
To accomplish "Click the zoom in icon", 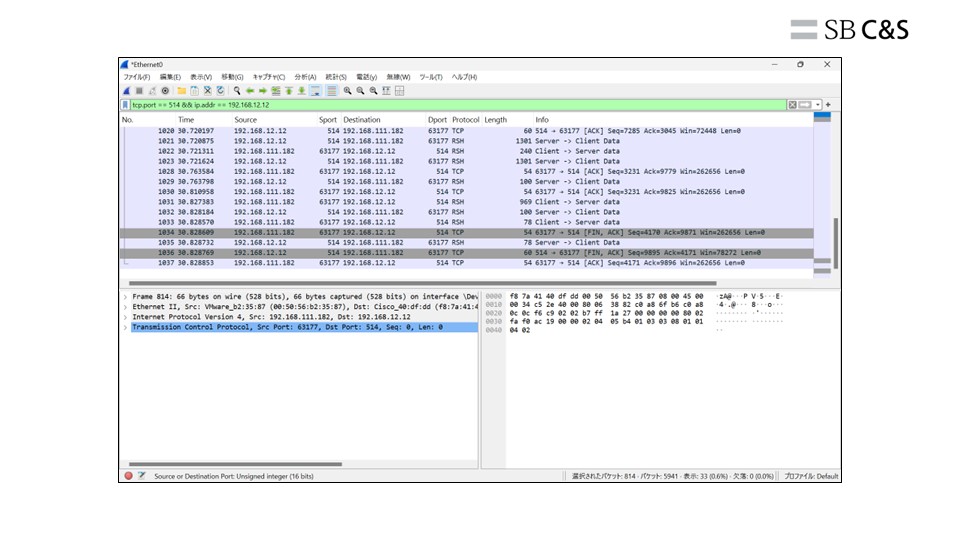I will (347, 91).
